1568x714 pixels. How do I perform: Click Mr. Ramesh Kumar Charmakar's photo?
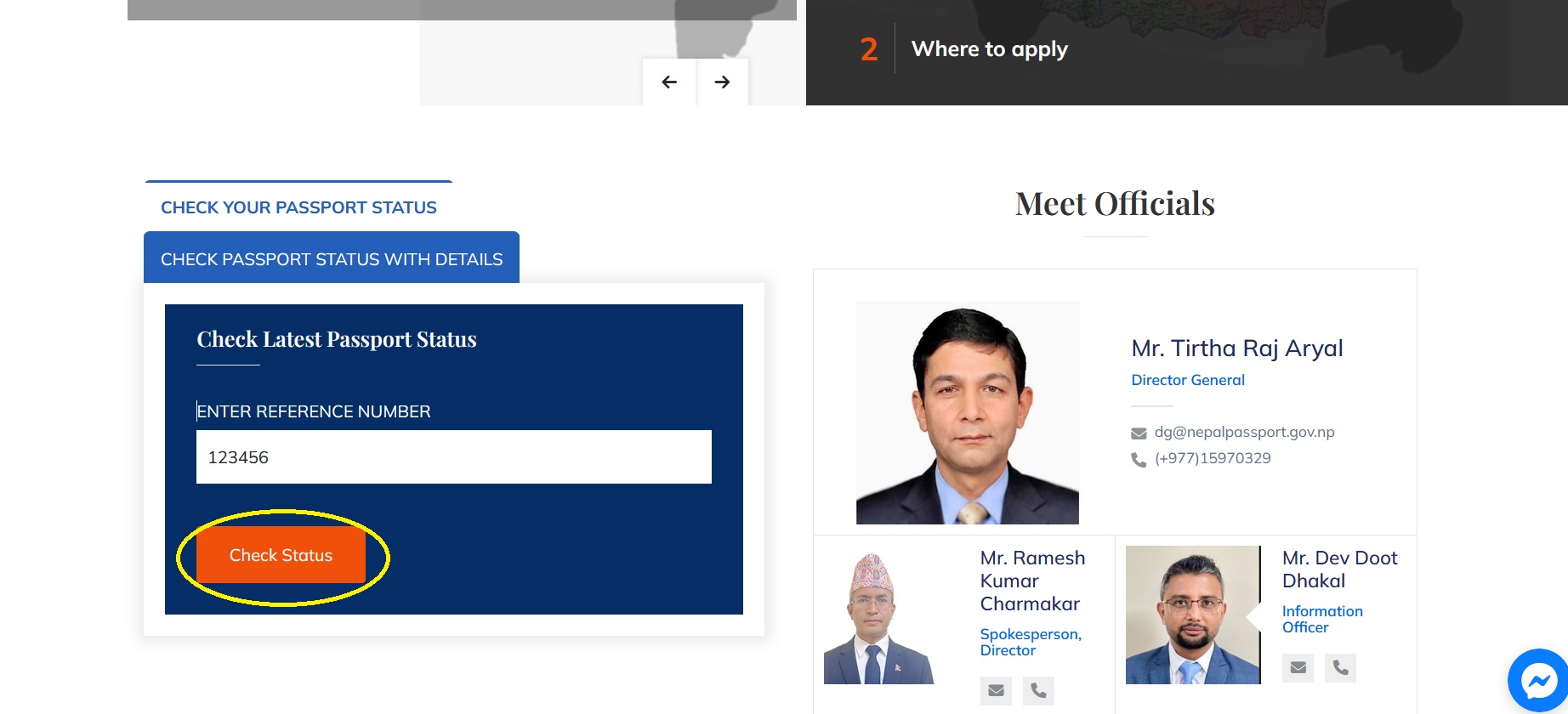click(x=879, y=618)
